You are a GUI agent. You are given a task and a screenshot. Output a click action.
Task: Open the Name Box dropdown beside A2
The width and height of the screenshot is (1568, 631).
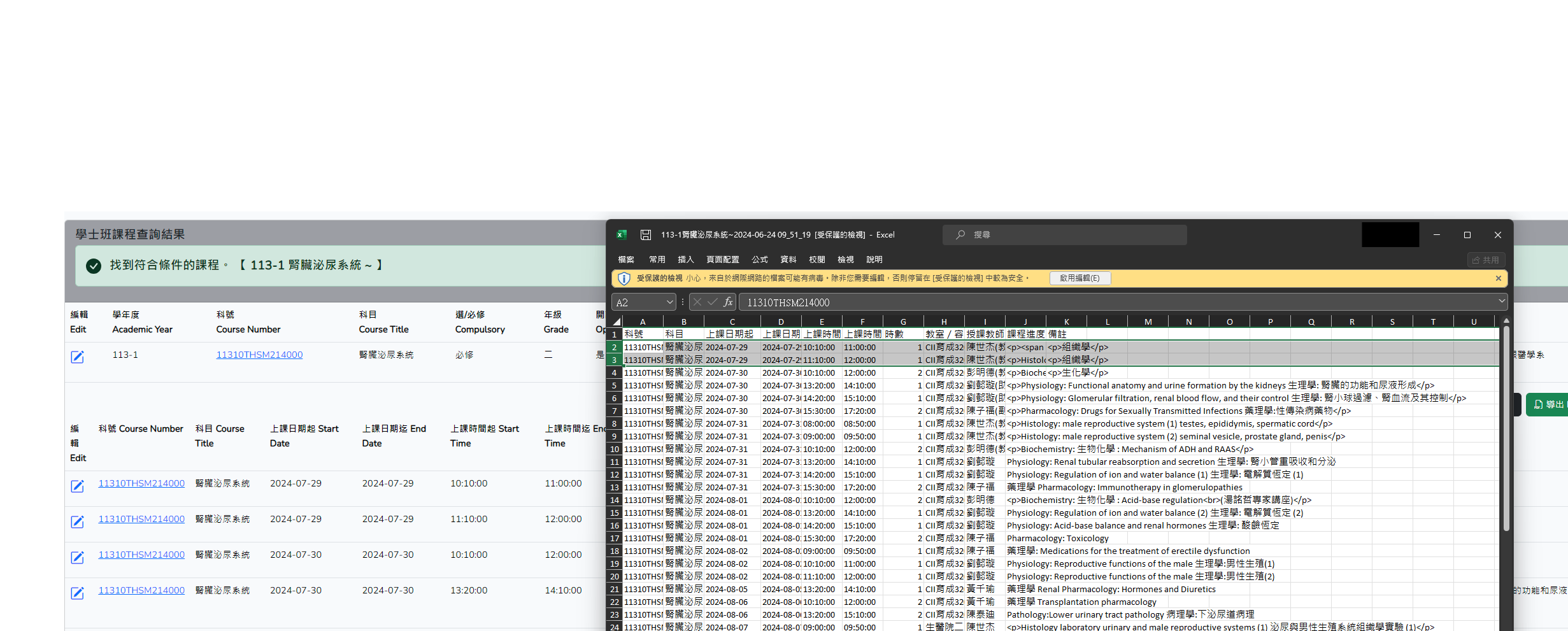tap(669, 302)
